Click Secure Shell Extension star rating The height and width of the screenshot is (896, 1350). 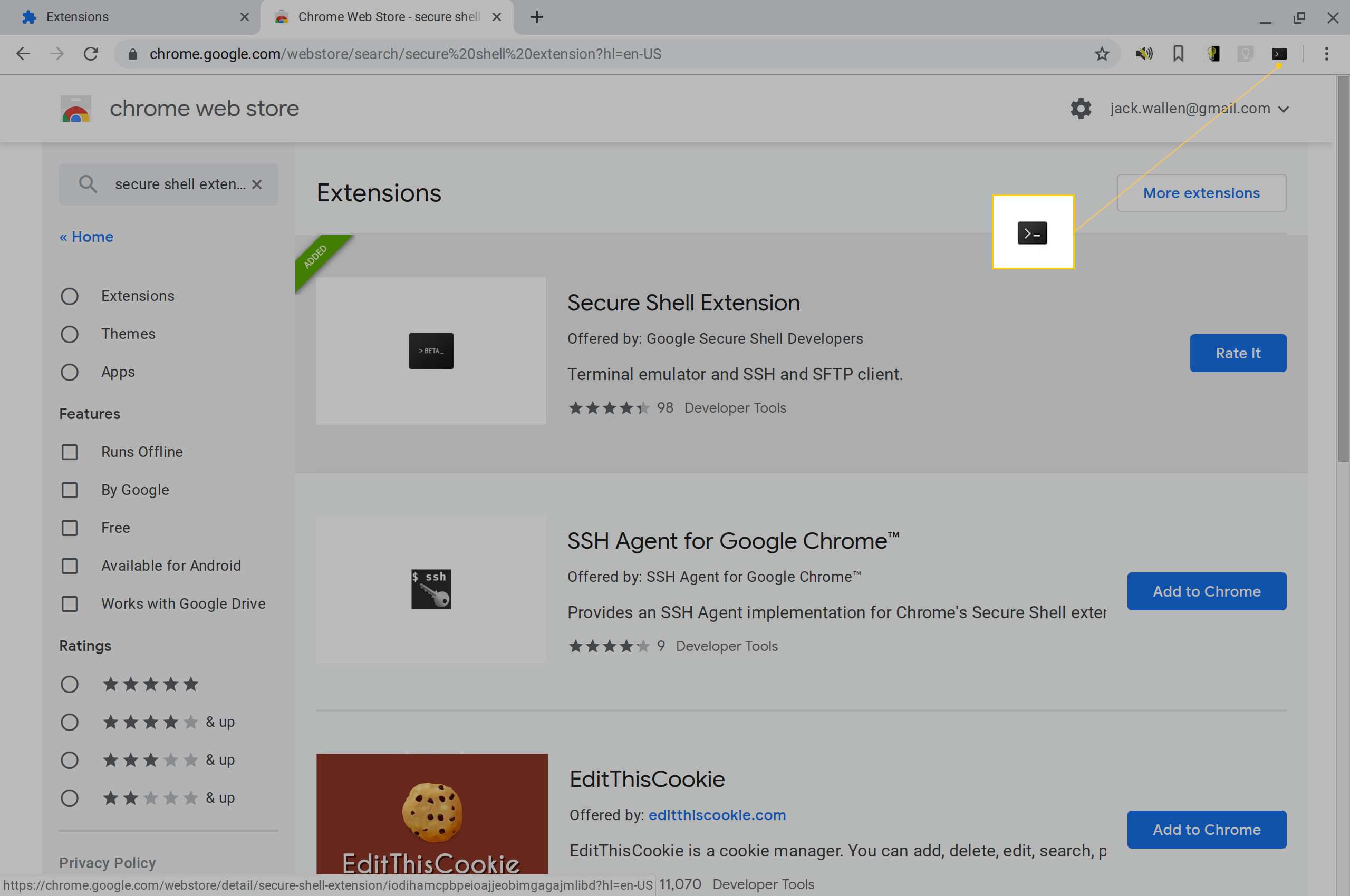click(609, 408)
